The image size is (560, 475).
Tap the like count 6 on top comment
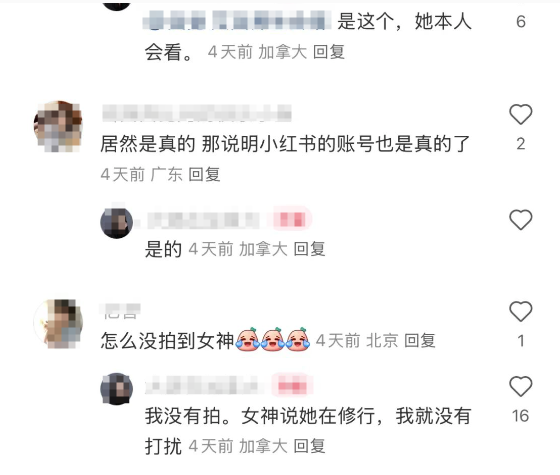point(521,22)
